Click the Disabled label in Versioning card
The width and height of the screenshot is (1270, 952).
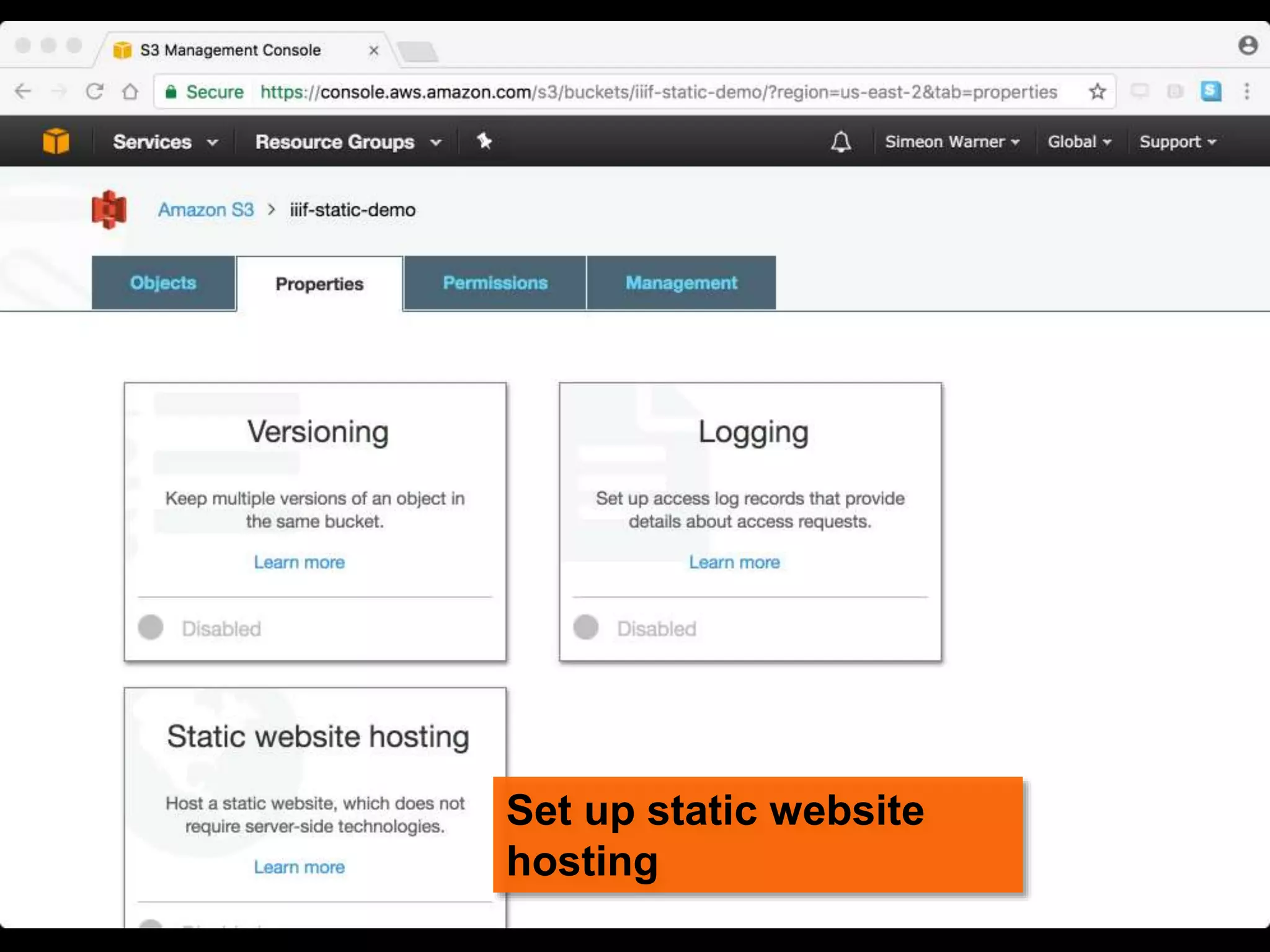pyautogui.click(x=221, y=628)
